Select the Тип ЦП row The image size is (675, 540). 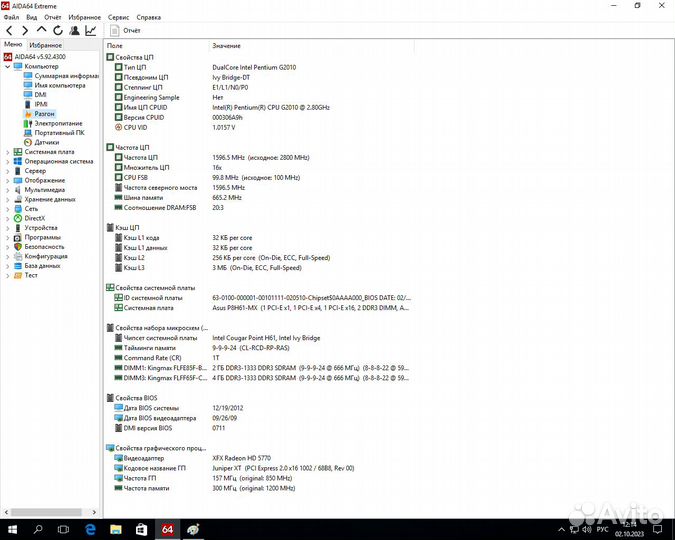pos(258,67)
